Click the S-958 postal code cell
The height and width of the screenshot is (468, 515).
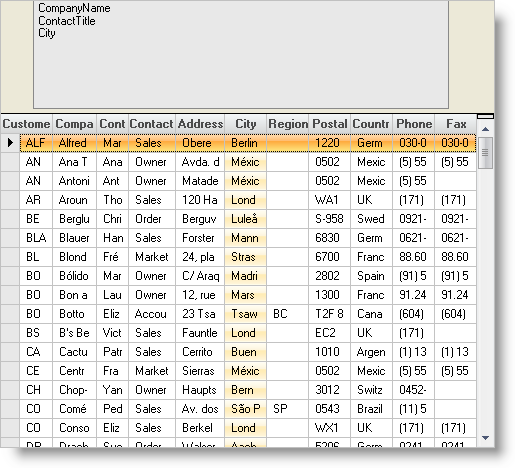click(x=330, y=219)
